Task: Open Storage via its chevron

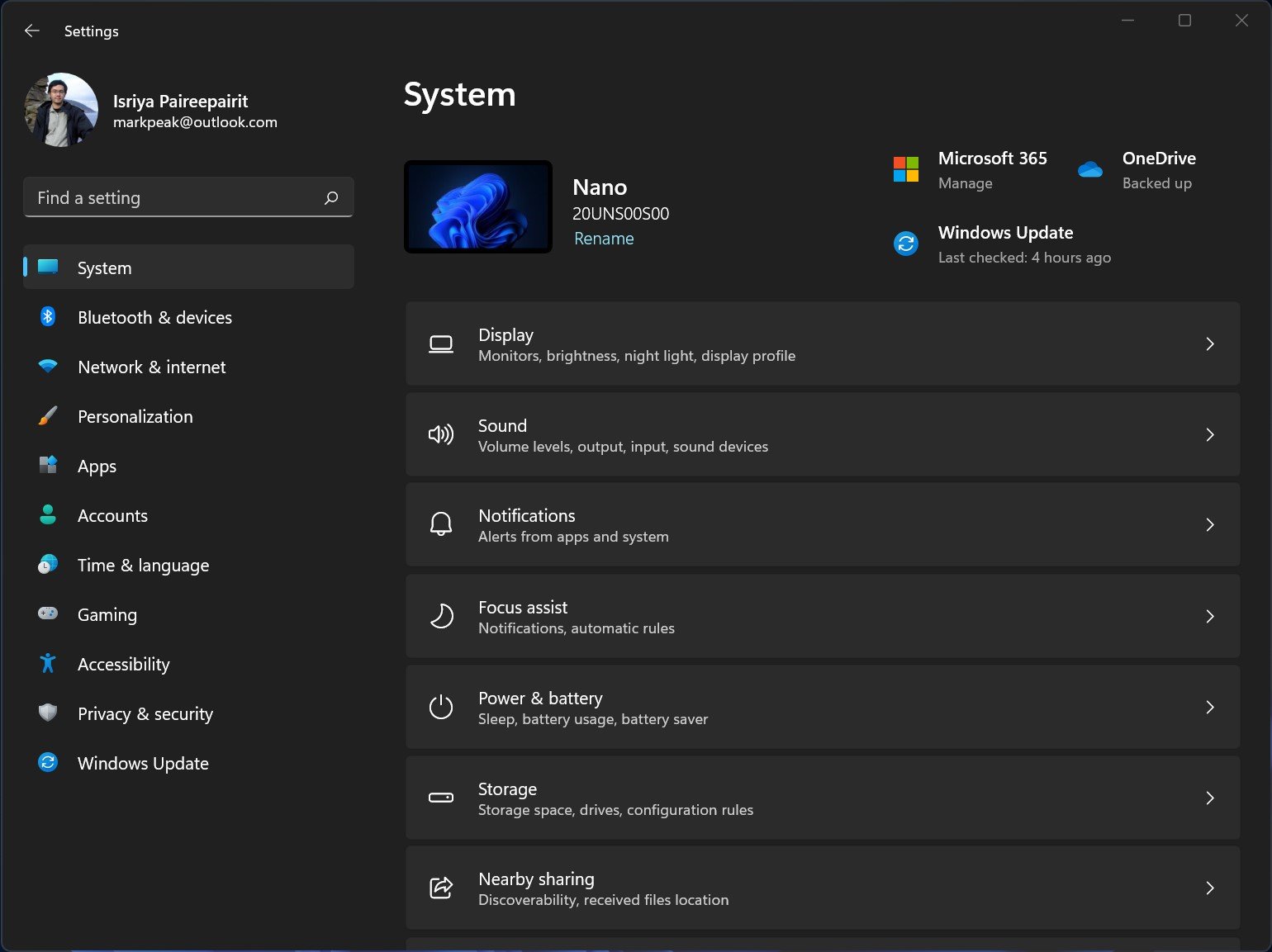Action: tap(1210, 798)
